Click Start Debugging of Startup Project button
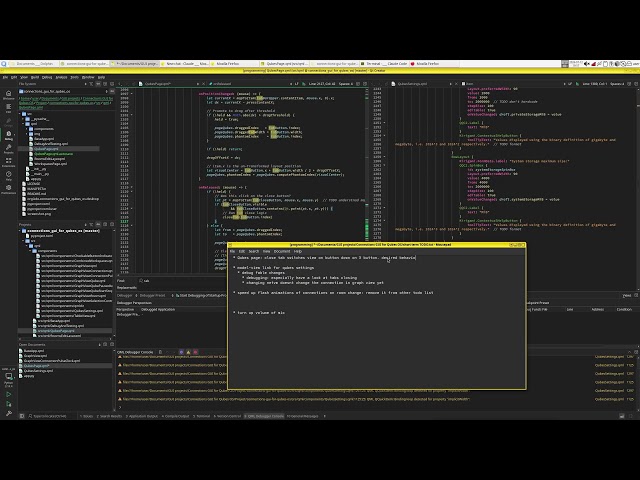This screenshot has height=480, width=640. pyautogui.click(x=201, y=295)
